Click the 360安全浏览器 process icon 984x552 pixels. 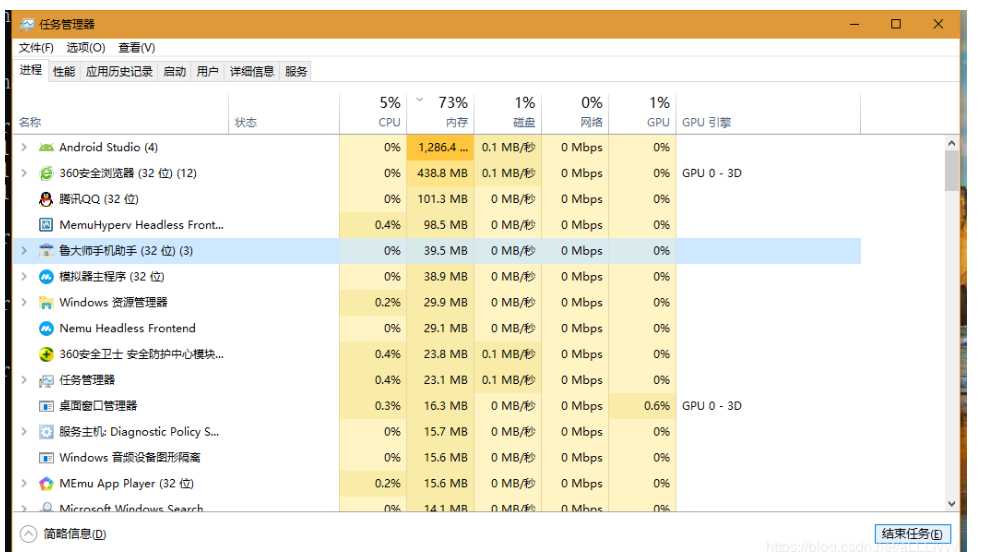46,173
